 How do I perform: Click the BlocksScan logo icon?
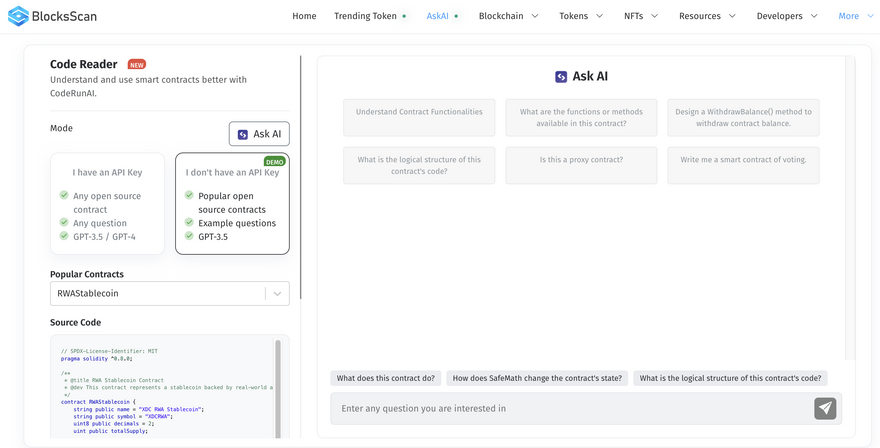click(x=17, y=17)
